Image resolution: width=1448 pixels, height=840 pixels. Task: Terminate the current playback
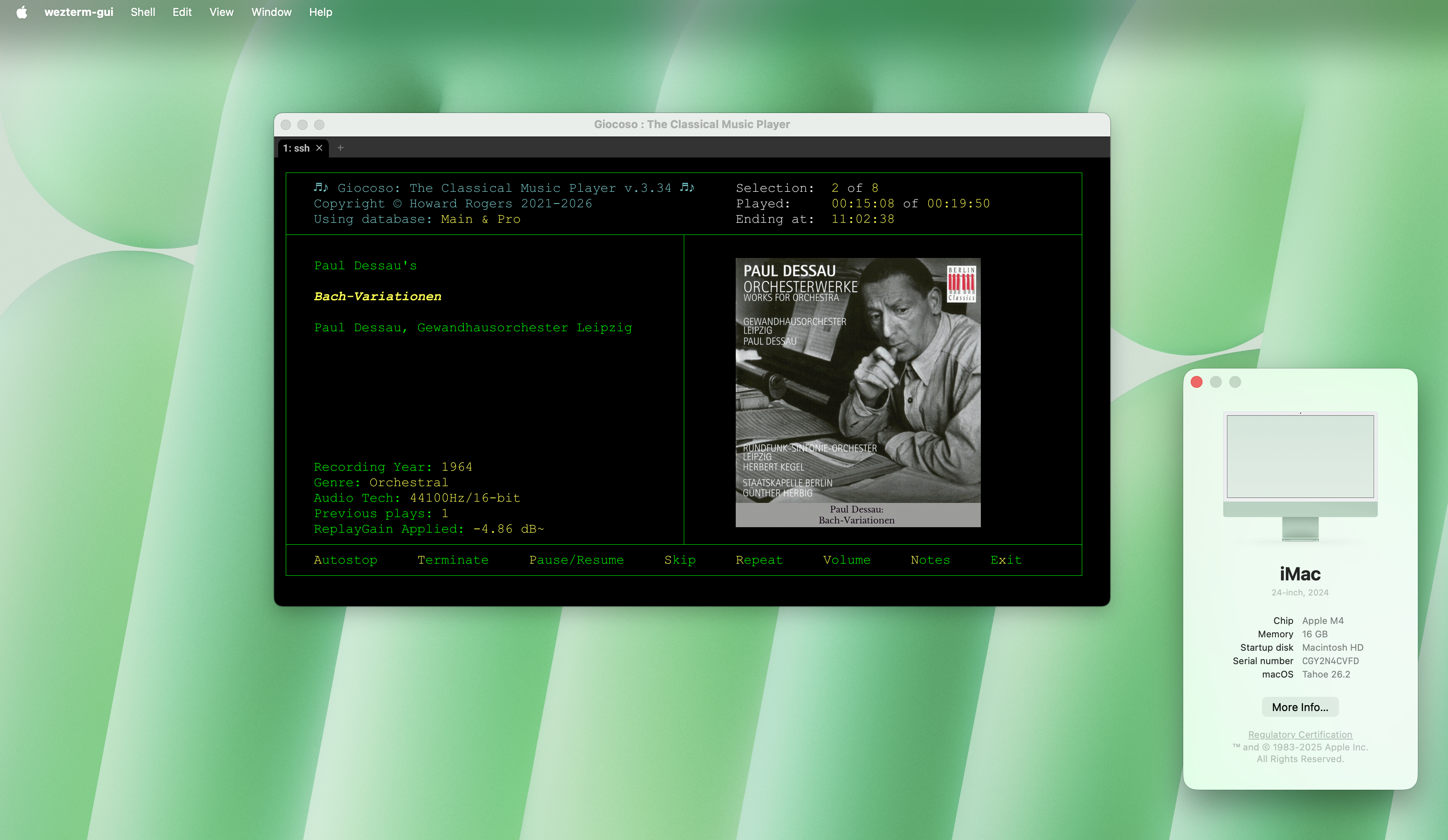(x=453, y=560)
